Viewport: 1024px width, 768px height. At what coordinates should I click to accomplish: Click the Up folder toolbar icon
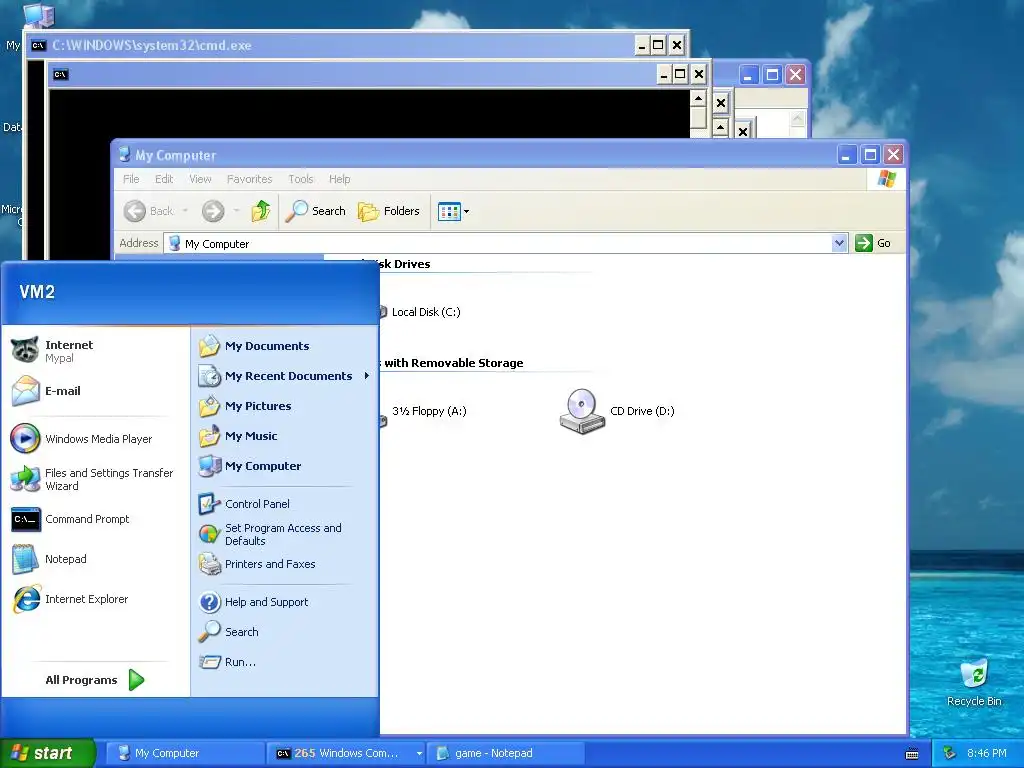(261, 211)
